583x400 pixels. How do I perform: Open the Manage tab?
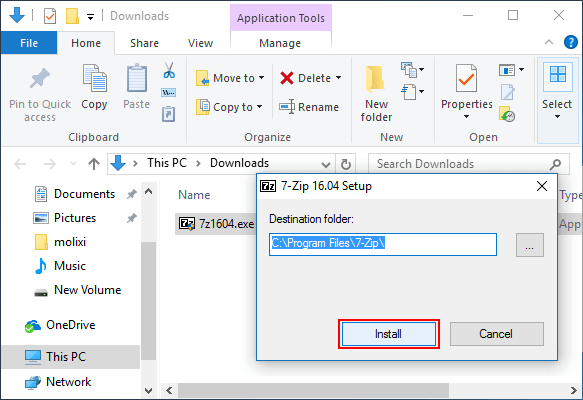(280, 43)
